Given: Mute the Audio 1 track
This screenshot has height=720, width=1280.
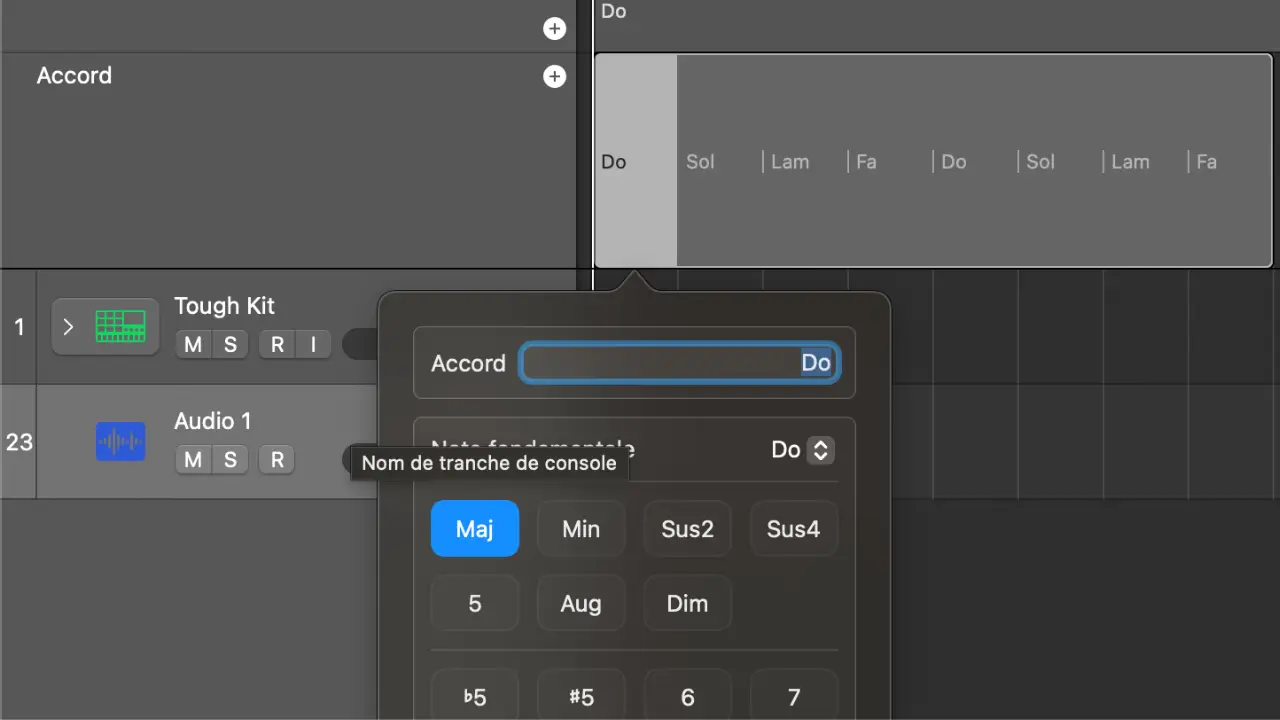Looking at the screenshot, I should 193,460.
